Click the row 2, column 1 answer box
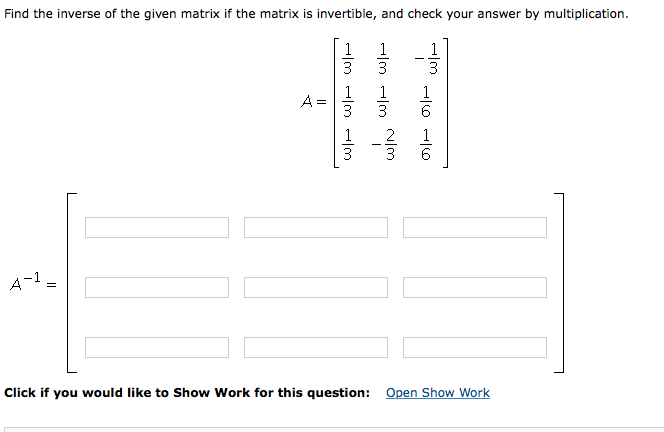The height and width of the screenshot is (432, 664). click(x=157, y=287)
